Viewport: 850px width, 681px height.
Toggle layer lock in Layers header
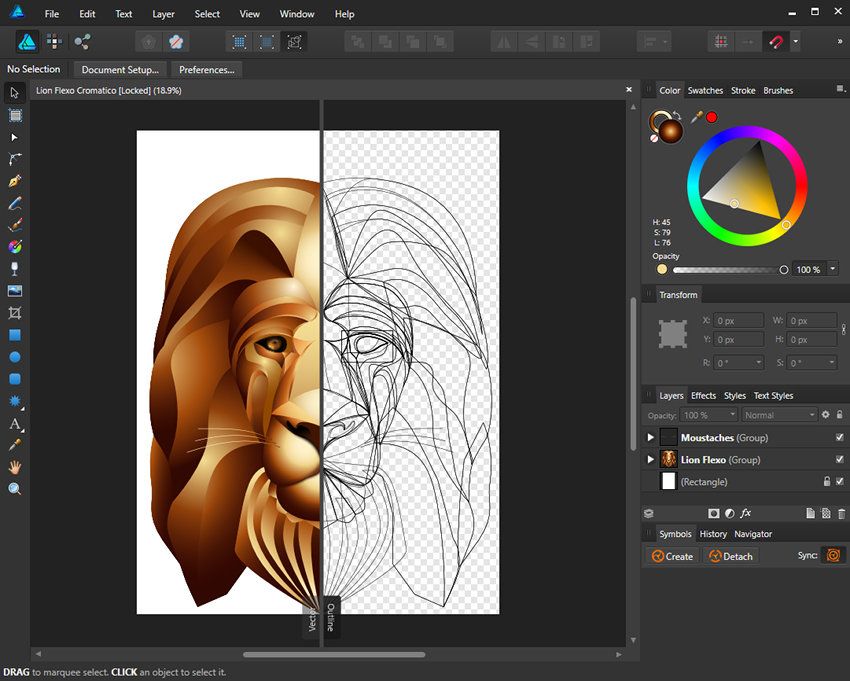coord(839,414)
